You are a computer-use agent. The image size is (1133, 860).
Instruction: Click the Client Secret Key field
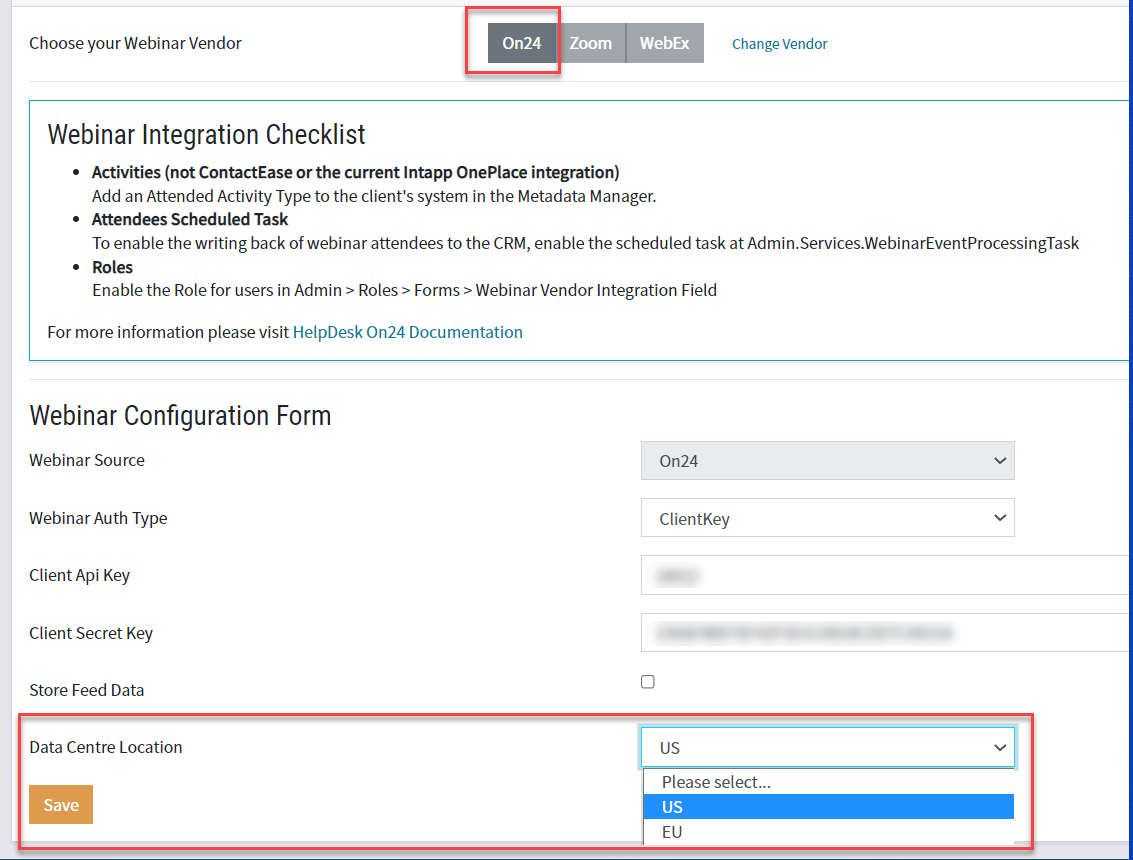tap(886, 633)
